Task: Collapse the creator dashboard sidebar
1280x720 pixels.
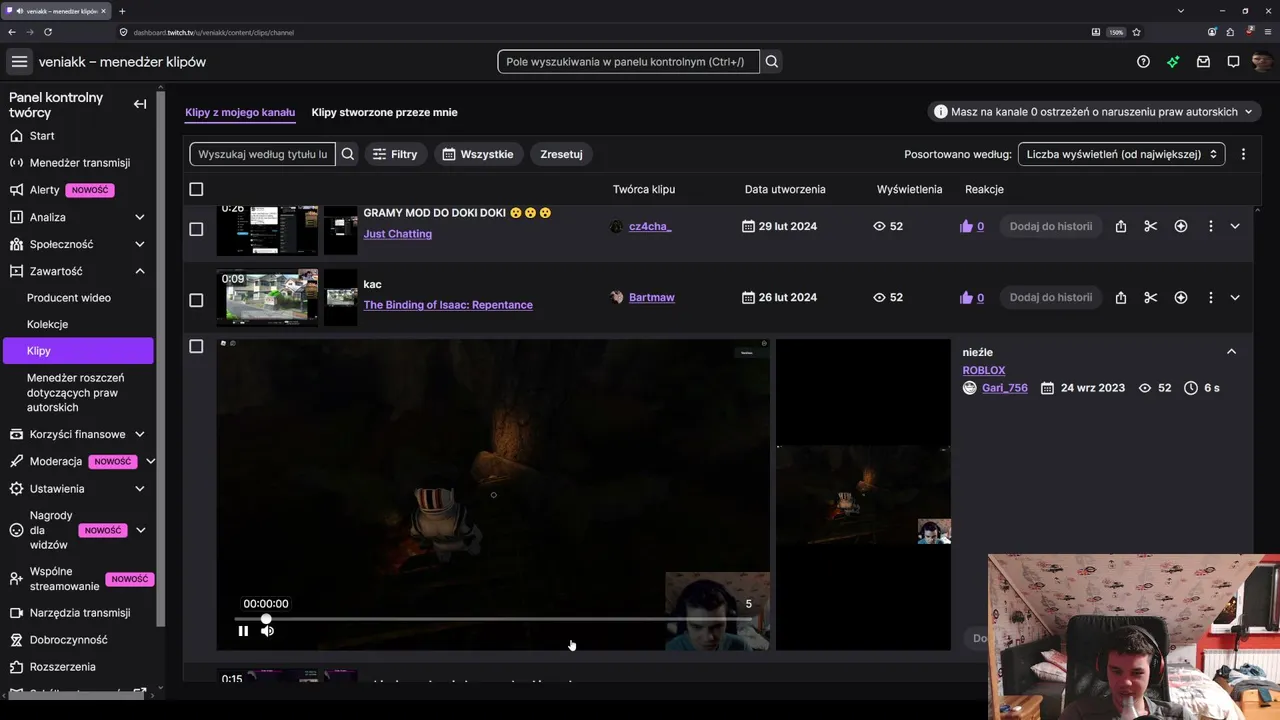Action: [140, 104]
